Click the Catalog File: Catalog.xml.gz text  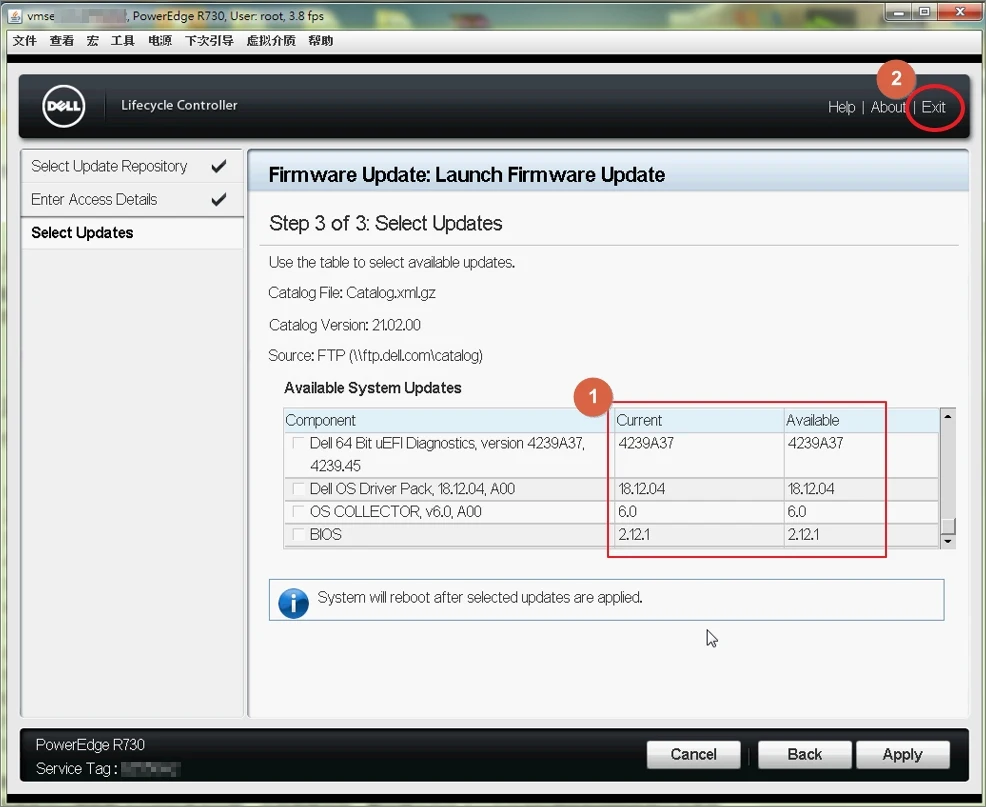(352, 293)
